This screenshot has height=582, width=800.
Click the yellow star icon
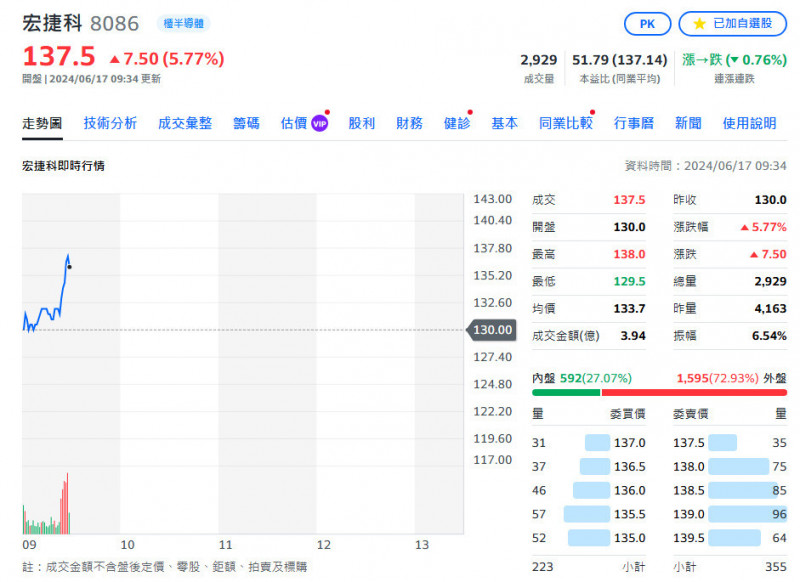699,24
